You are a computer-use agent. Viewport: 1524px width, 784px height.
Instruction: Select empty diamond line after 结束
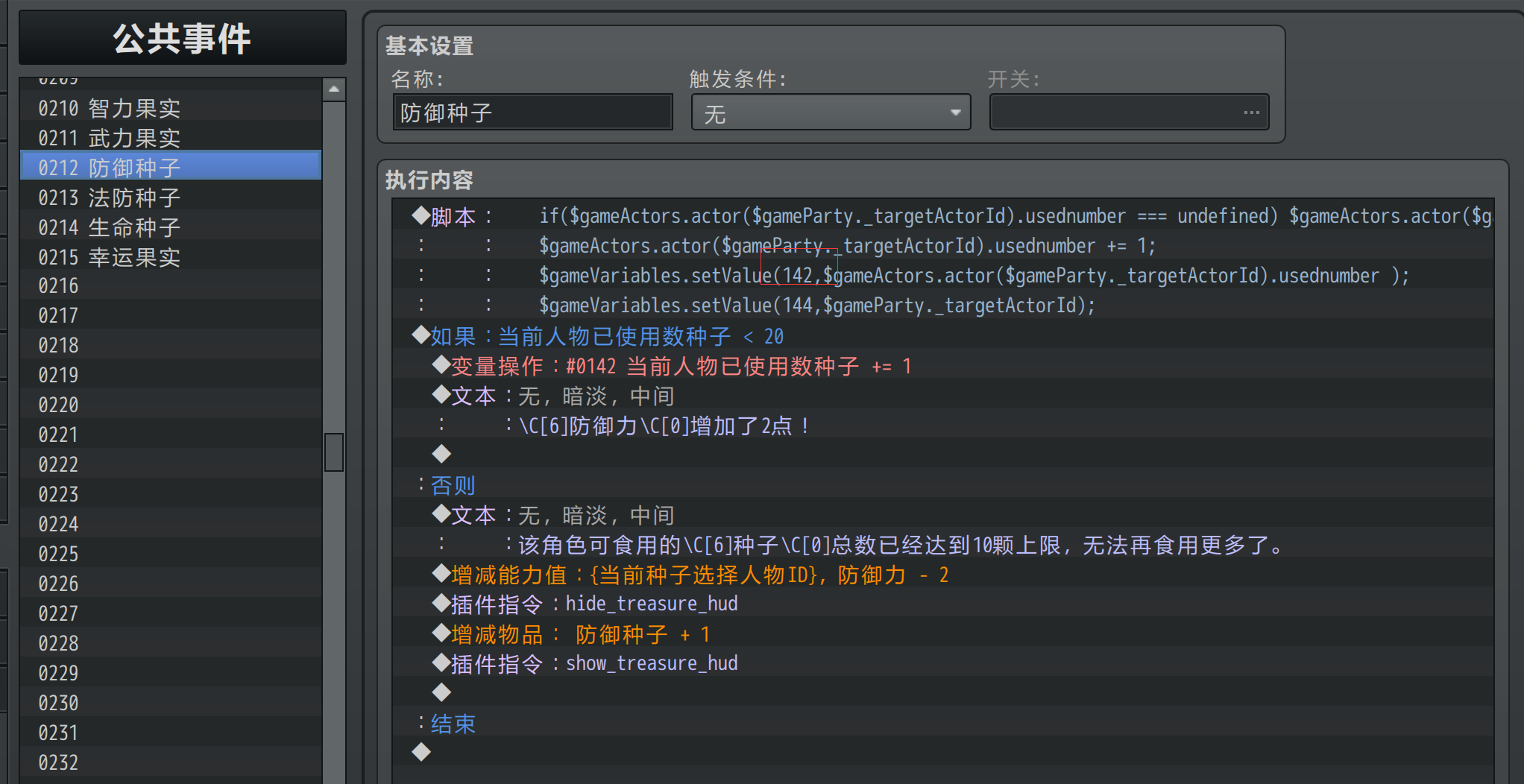coord(943,753)
